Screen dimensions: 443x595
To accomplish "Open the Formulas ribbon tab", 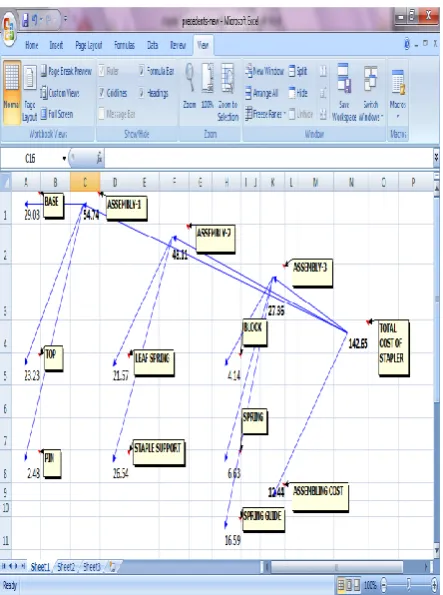I will [x=124, y=46].
